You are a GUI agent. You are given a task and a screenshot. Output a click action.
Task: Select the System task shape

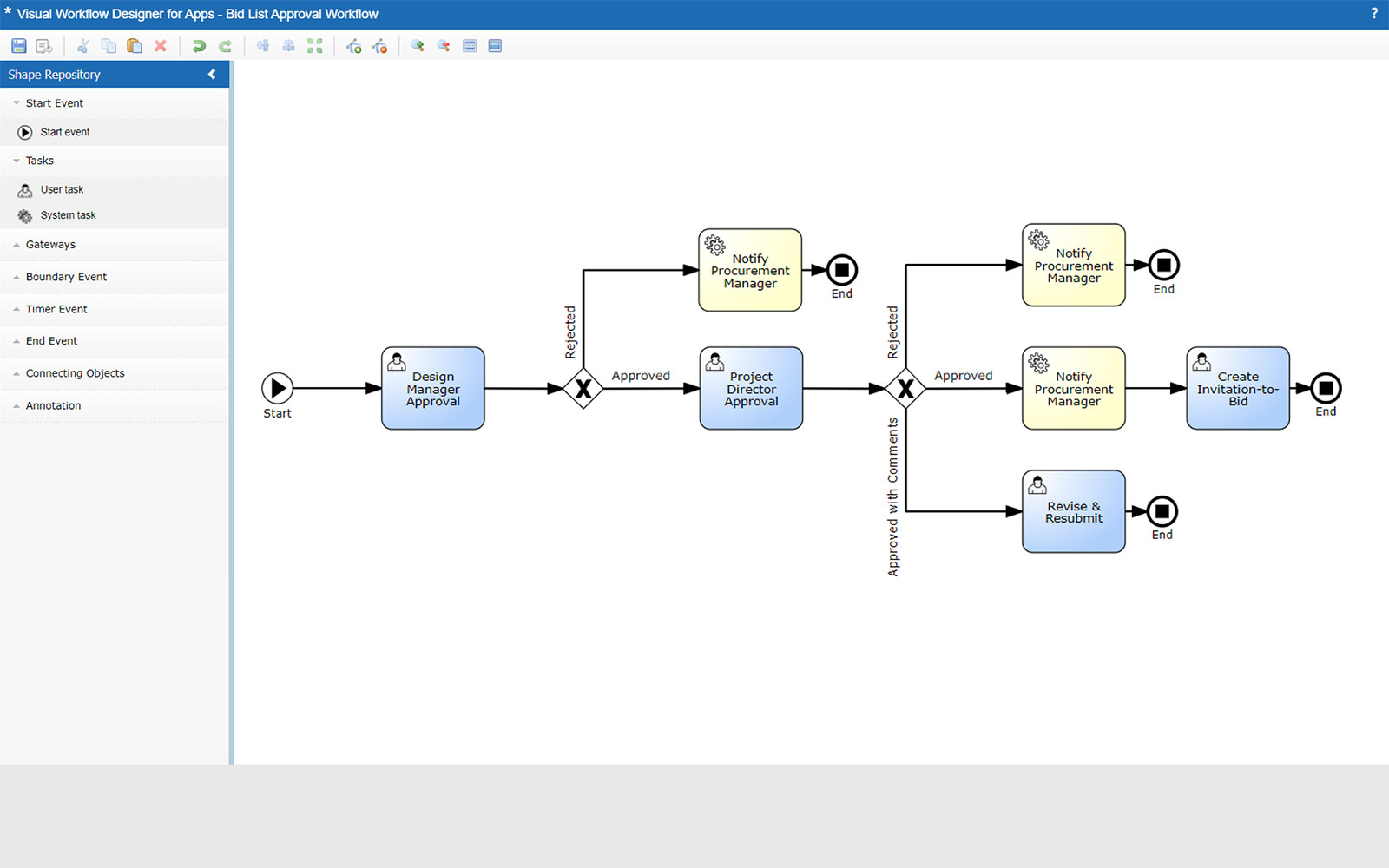[68, 215]
